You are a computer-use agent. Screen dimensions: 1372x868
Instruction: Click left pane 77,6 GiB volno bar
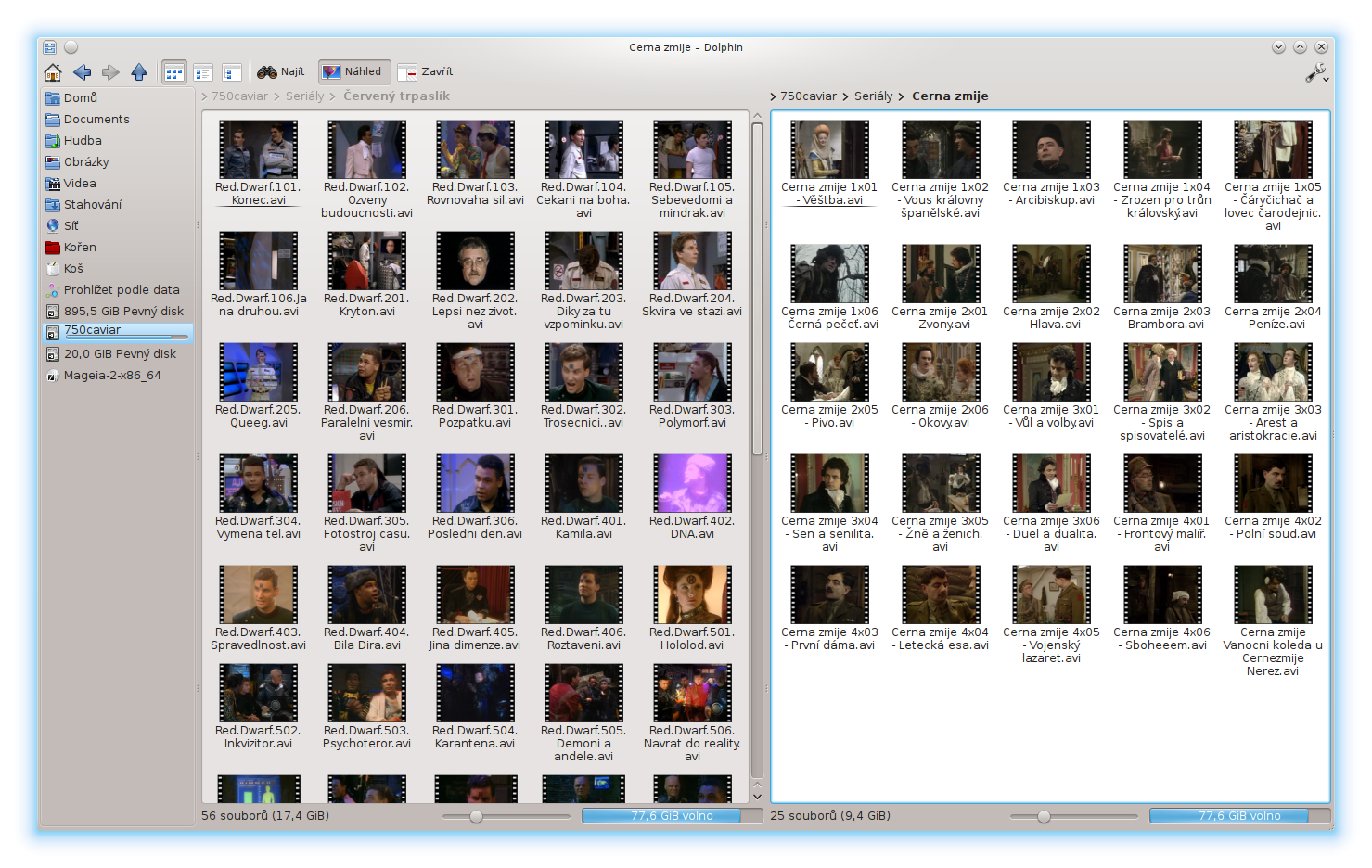click(x=672, y=816)
